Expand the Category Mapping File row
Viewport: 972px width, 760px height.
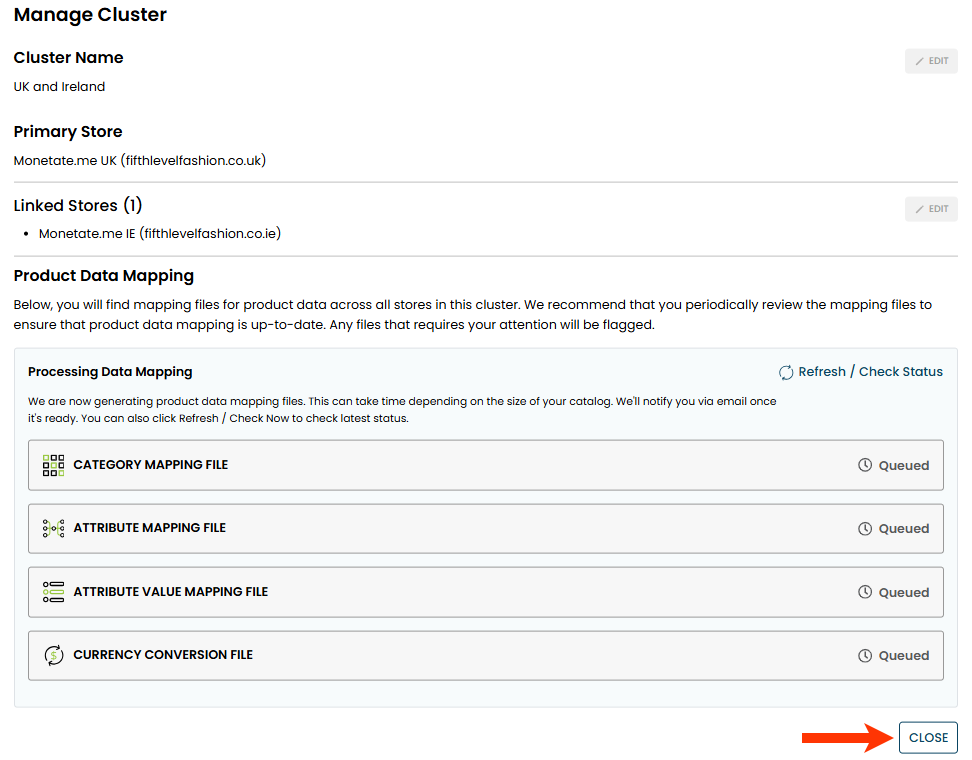pos(485,465)
